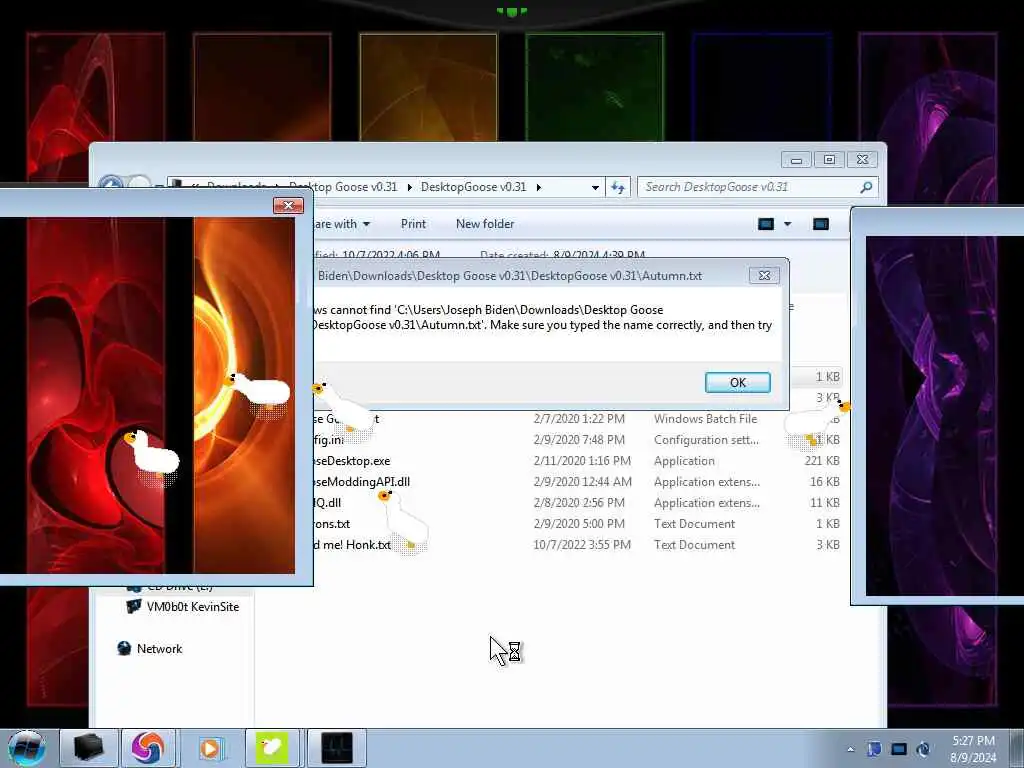Click the date 2/11/2020 1:16 PM
Viewport: 1024px width, 768px height.
point(582,461)
